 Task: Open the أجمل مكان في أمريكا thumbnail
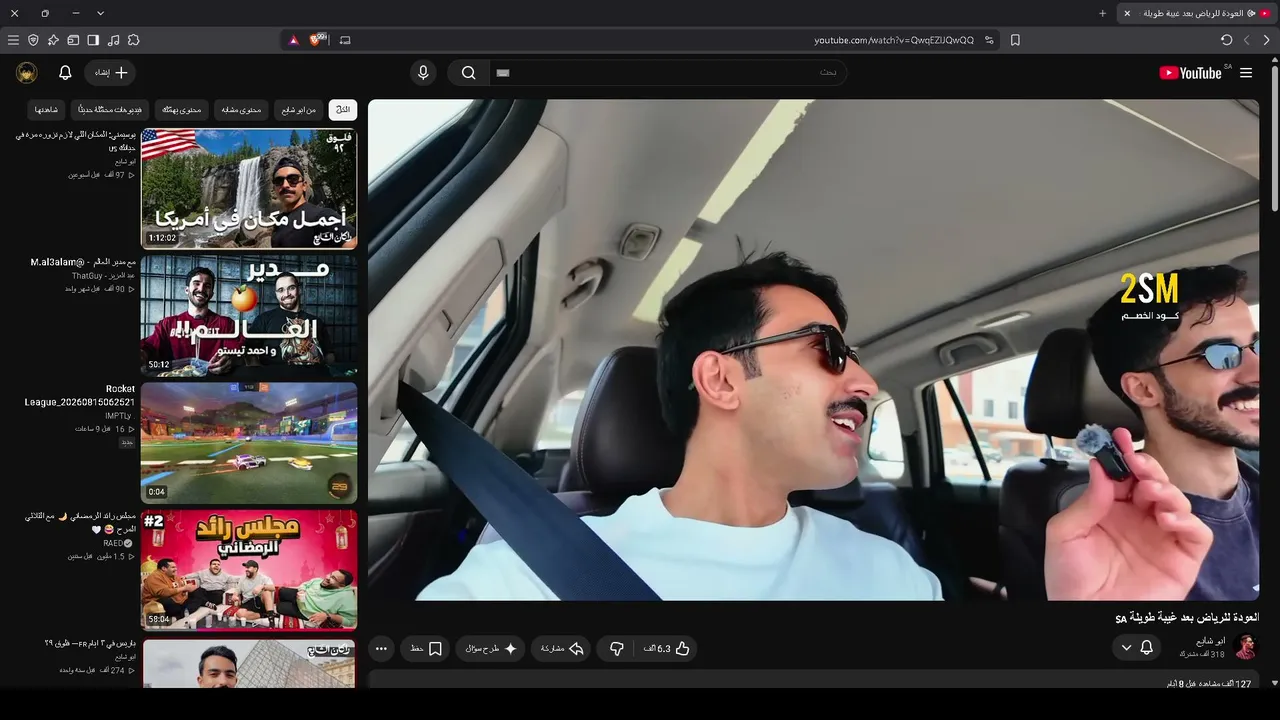click(x=249, y=188)
